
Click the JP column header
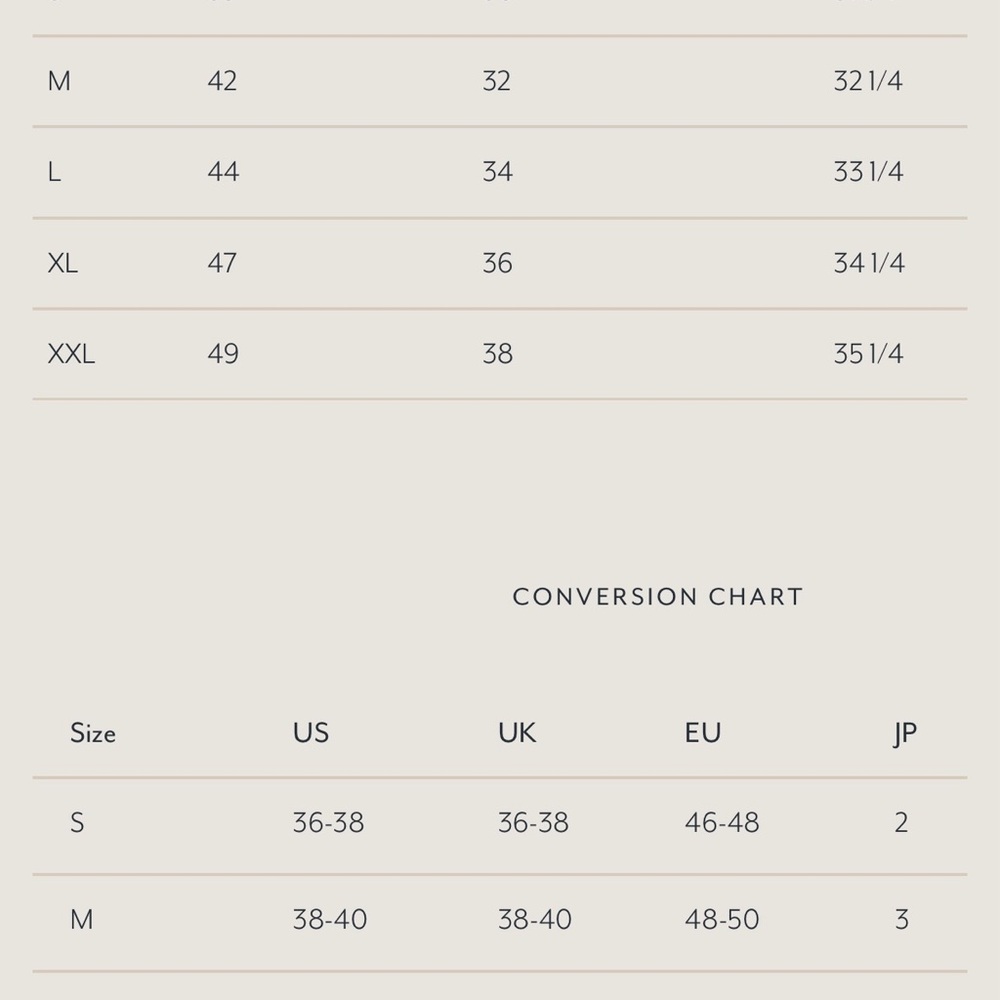pos(905,733)
